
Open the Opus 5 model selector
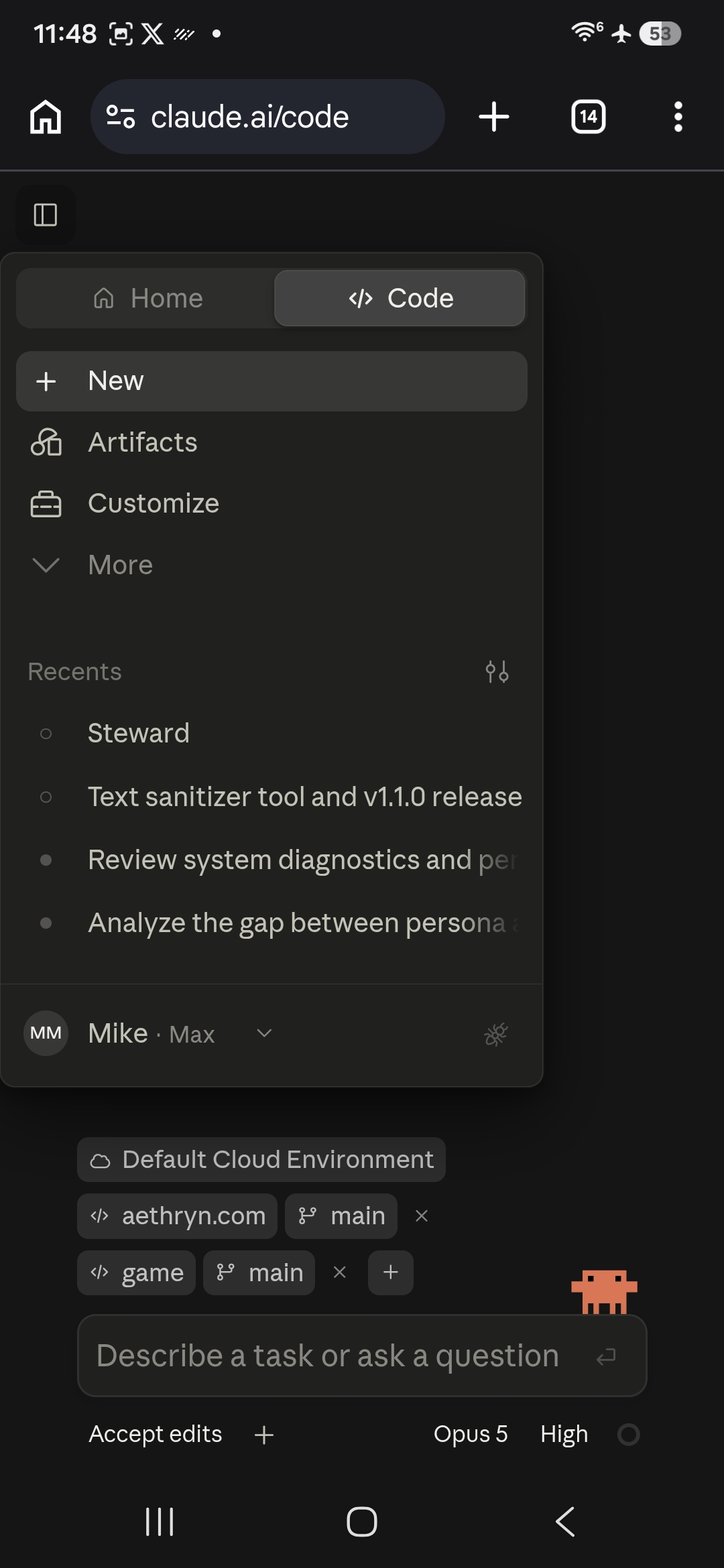pos(471,1435)
